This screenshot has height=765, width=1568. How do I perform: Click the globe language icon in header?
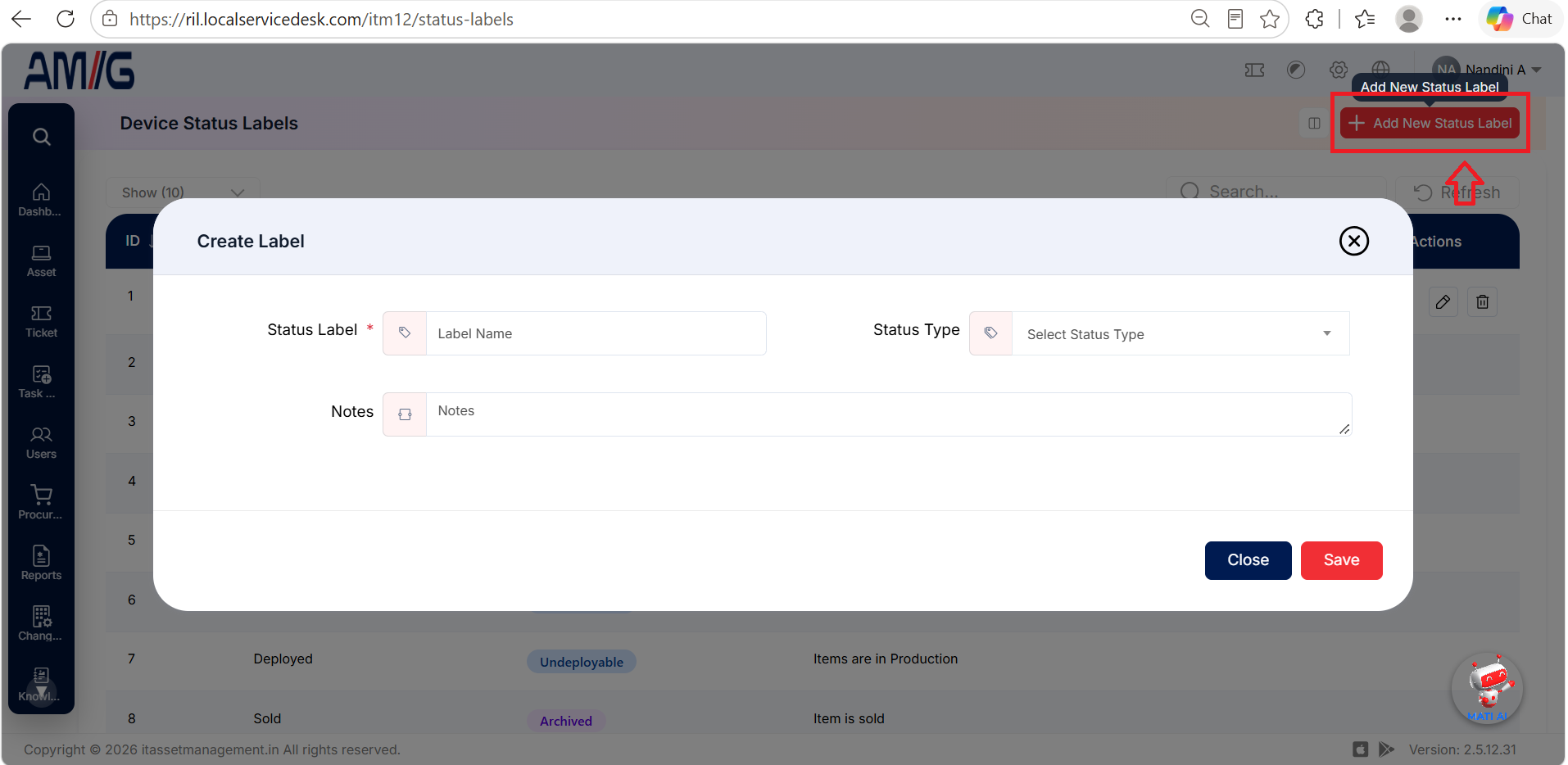pos(1380,69)
